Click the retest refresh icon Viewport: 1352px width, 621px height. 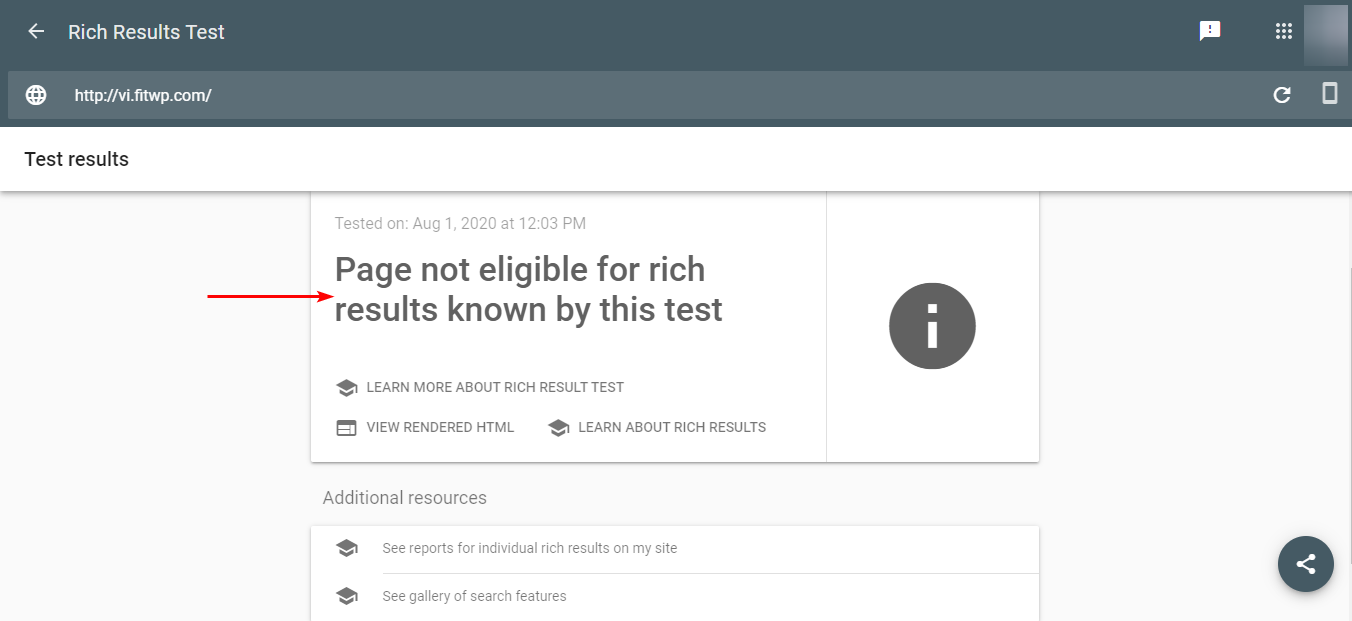pyautogui.click(x=1281, y=94)
